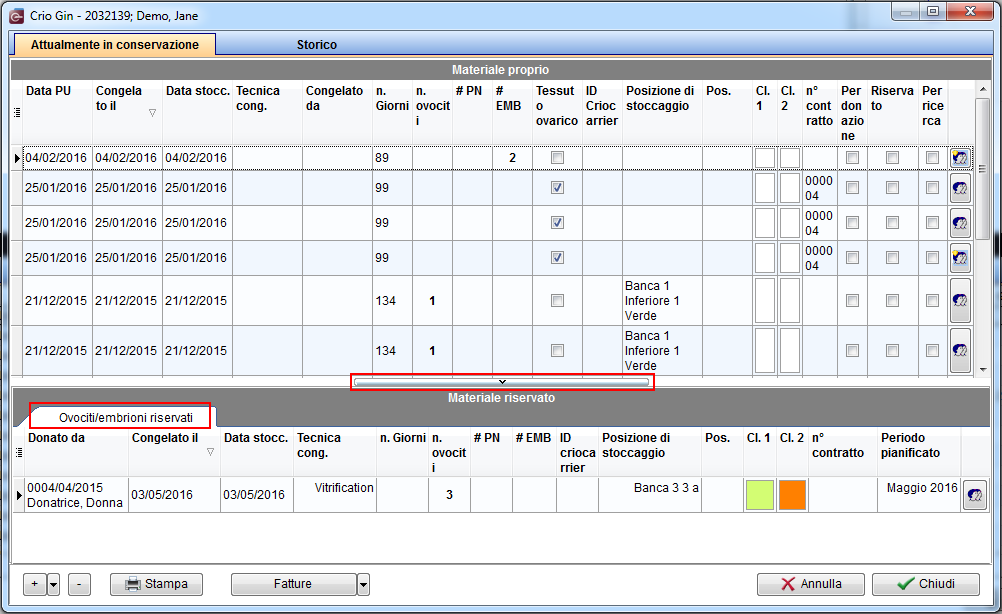The height and width of the screenshot is (614, 1002).
Task: Uncheck Tessuto ovarico in topmost 25/01/2016 row
Action: 557,188
